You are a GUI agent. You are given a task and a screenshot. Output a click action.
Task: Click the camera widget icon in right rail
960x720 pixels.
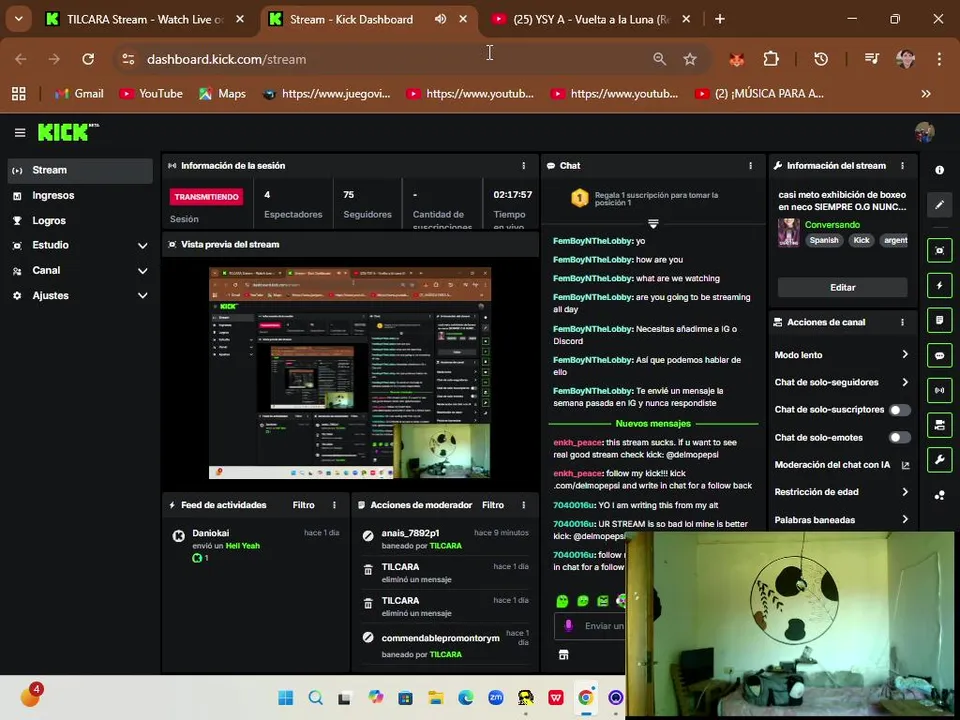tap(939, 425)
